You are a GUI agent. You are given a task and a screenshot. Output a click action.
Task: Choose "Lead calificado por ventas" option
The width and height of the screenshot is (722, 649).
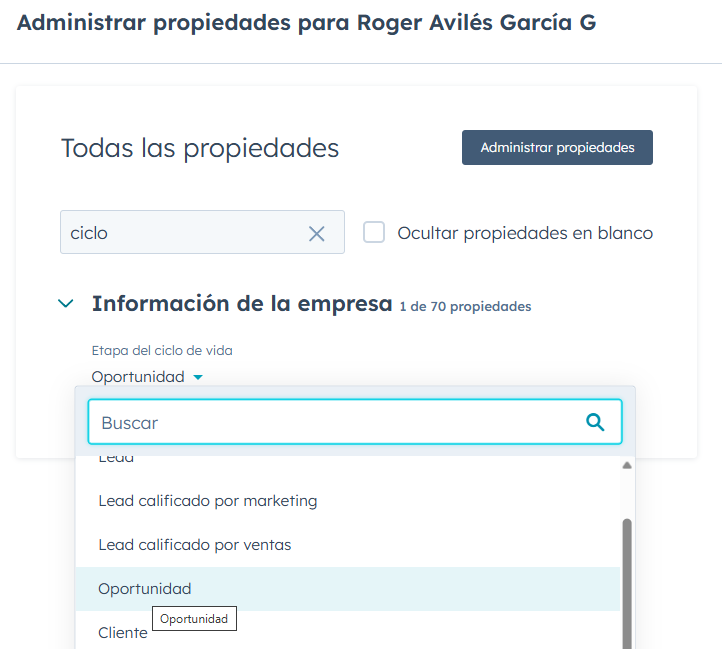tap(195, 545)
